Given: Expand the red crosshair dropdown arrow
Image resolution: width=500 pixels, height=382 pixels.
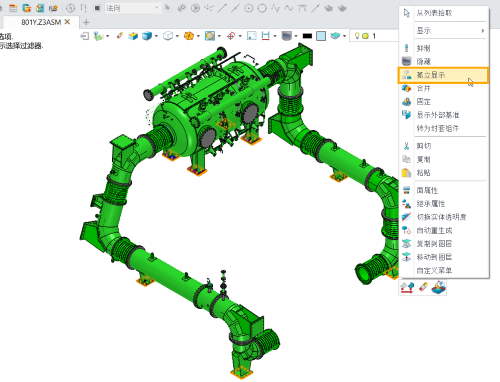Looking at the screenshot, I should [x=240, y=36].
